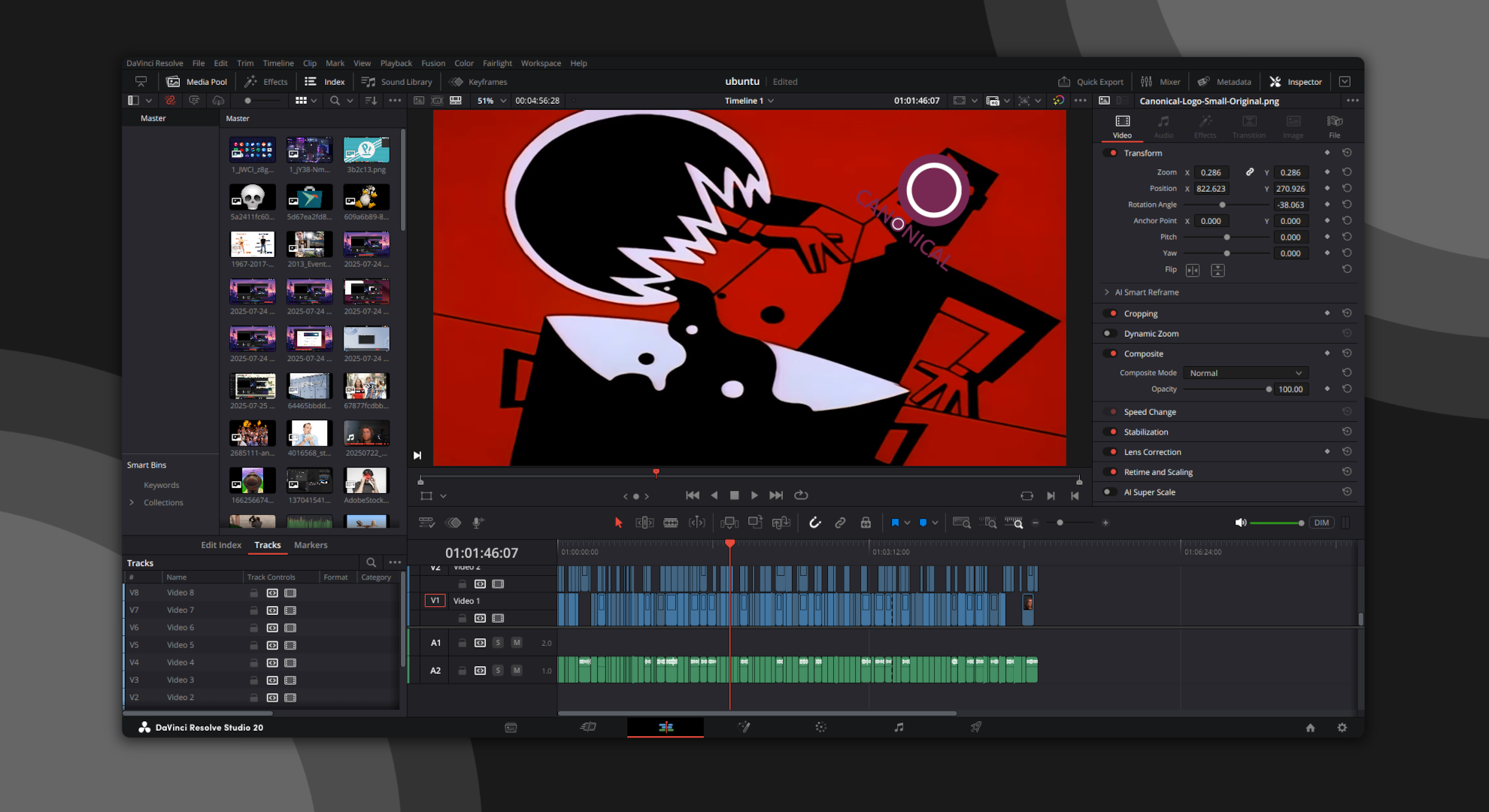
Task: Stop playback with the square button
Action: tap(735, 495)
